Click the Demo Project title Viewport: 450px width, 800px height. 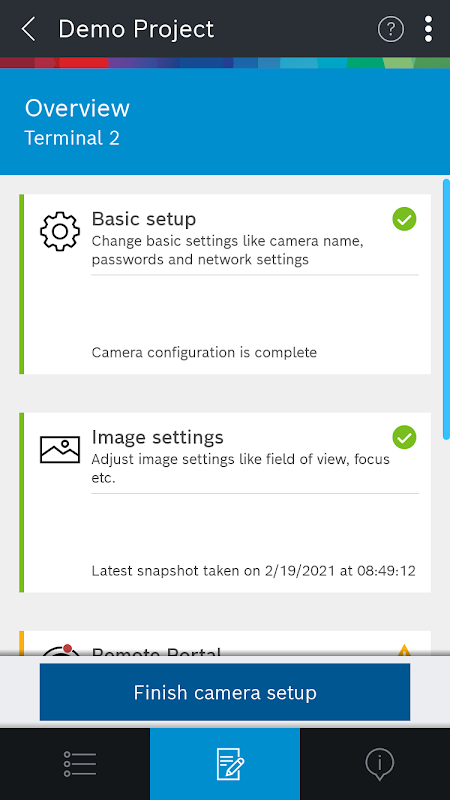click(136, 29)
